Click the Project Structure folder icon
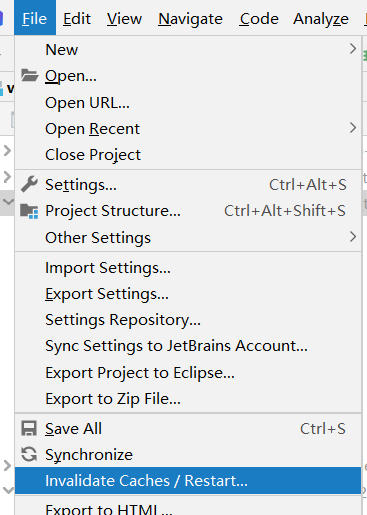Screen dimensions: 367x515 tap(29, 211)
